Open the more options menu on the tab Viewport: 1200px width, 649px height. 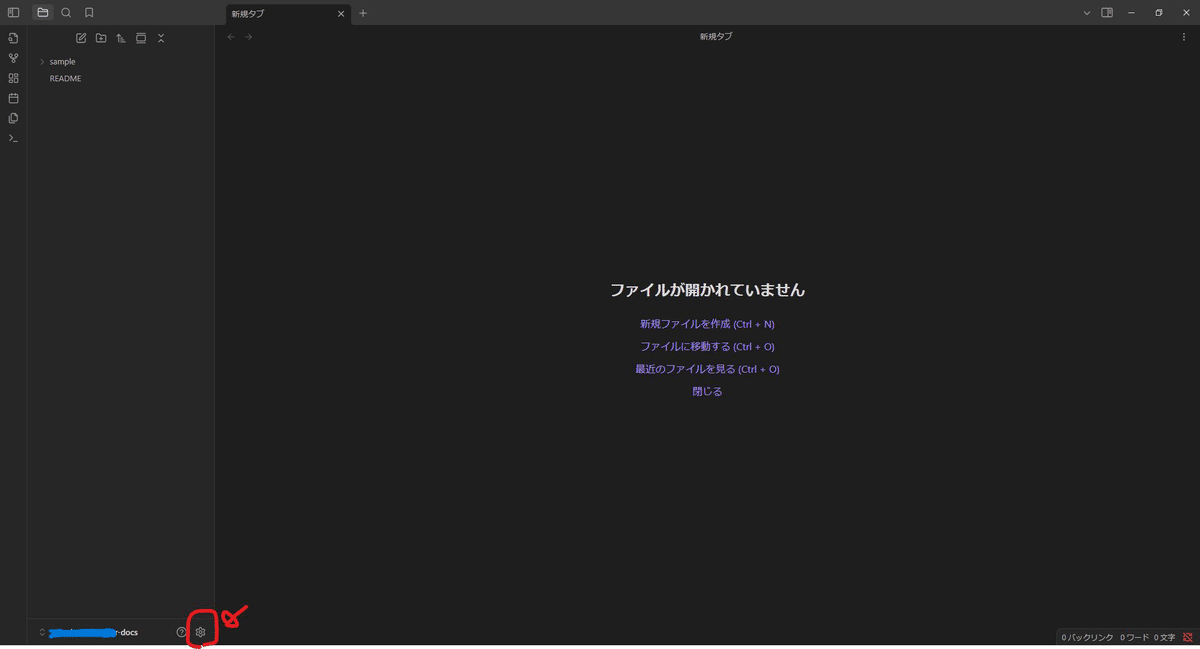pos(1185,36)
